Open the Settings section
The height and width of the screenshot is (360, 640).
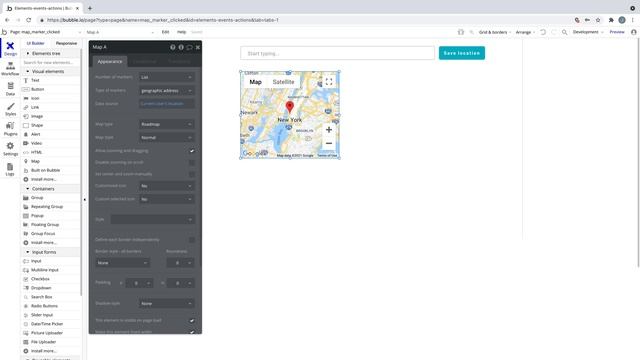(x=10, y=149)
